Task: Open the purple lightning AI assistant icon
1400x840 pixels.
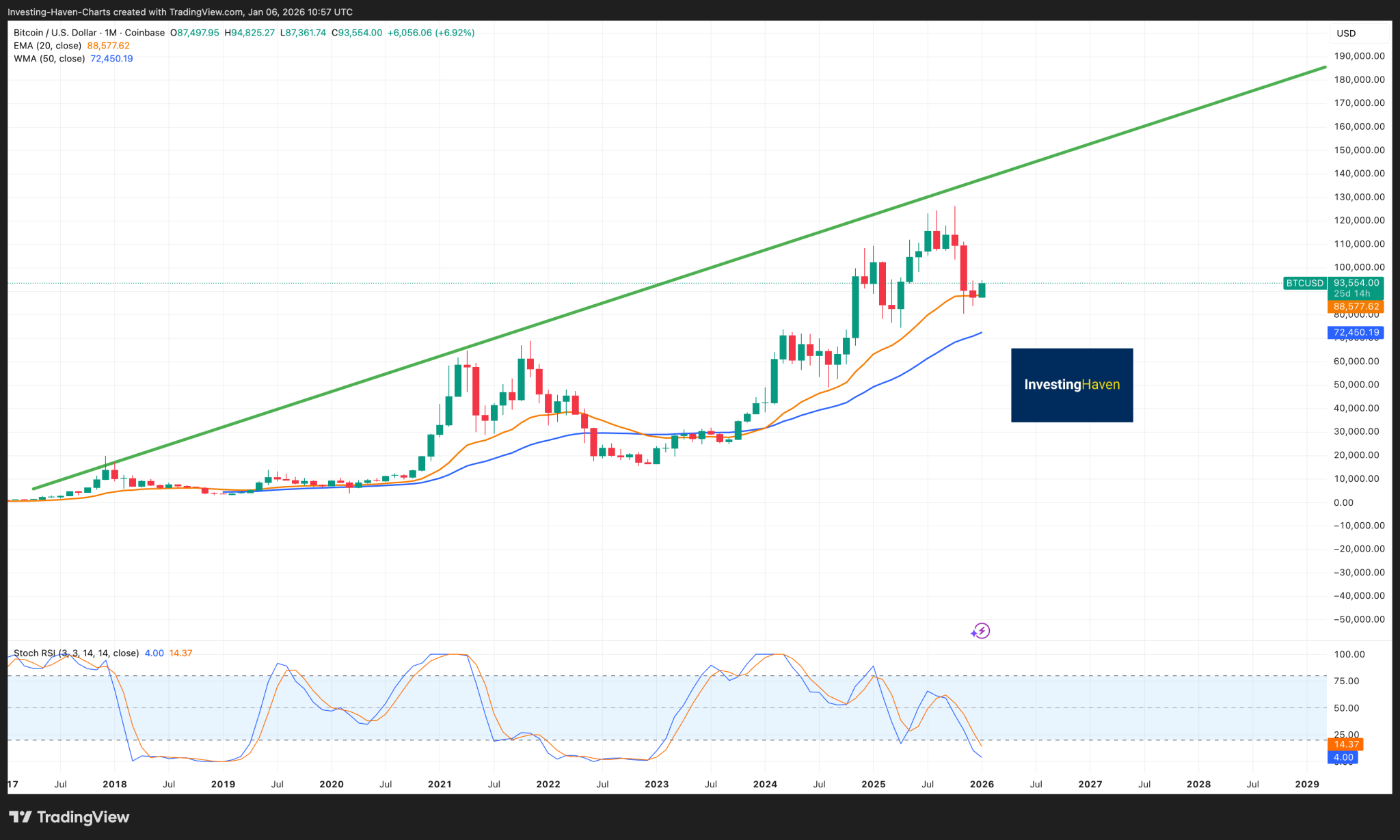Action: click(x=980, y=631)
